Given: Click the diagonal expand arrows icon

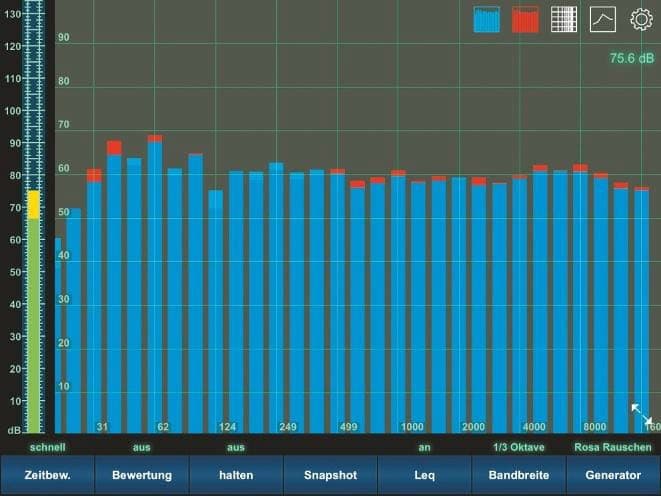Looking at the screenshot, I should (x=641, y=413).
